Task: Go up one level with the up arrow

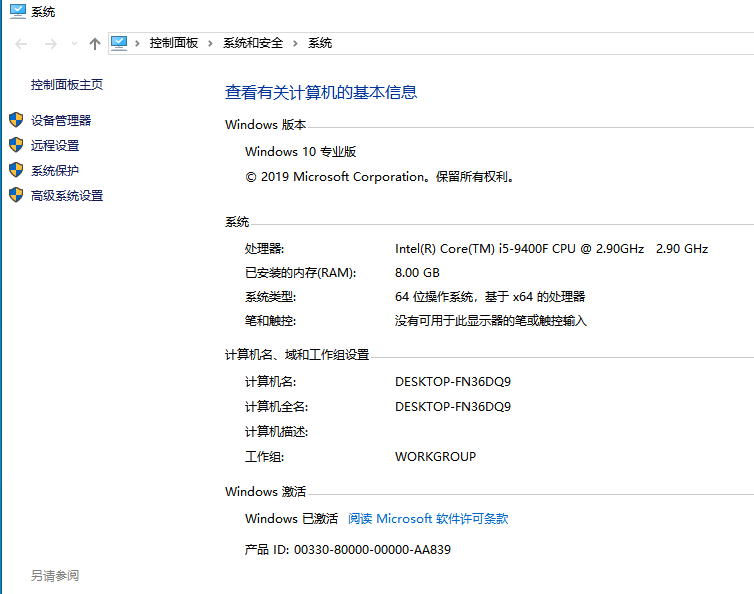Action: 95,44
